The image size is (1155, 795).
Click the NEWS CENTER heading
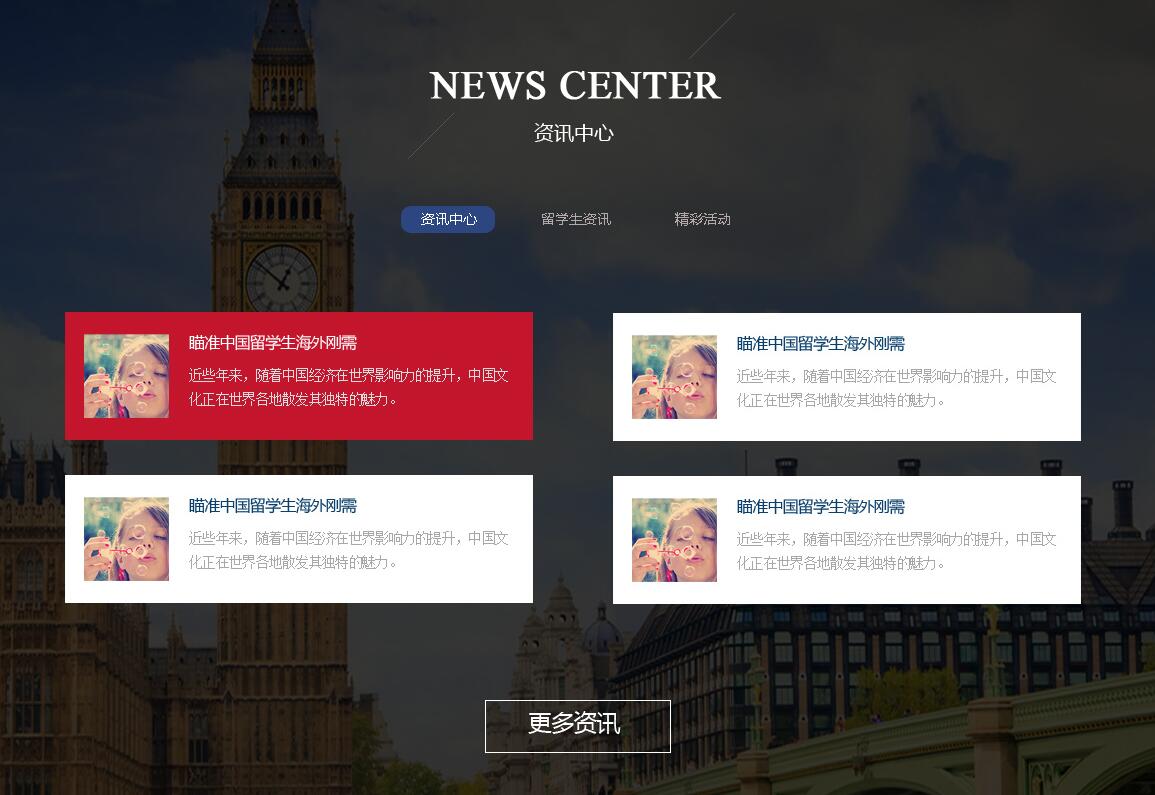(x=575, y=86)
